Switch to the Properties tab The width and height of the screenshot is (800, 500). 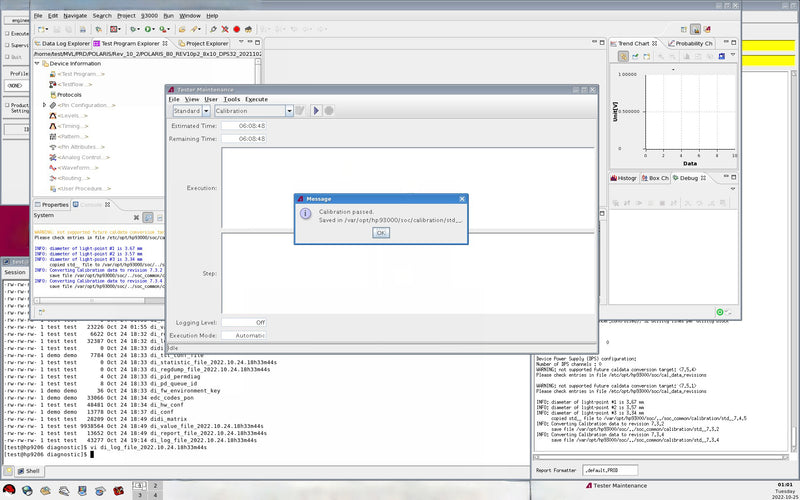tap(51, 205)
